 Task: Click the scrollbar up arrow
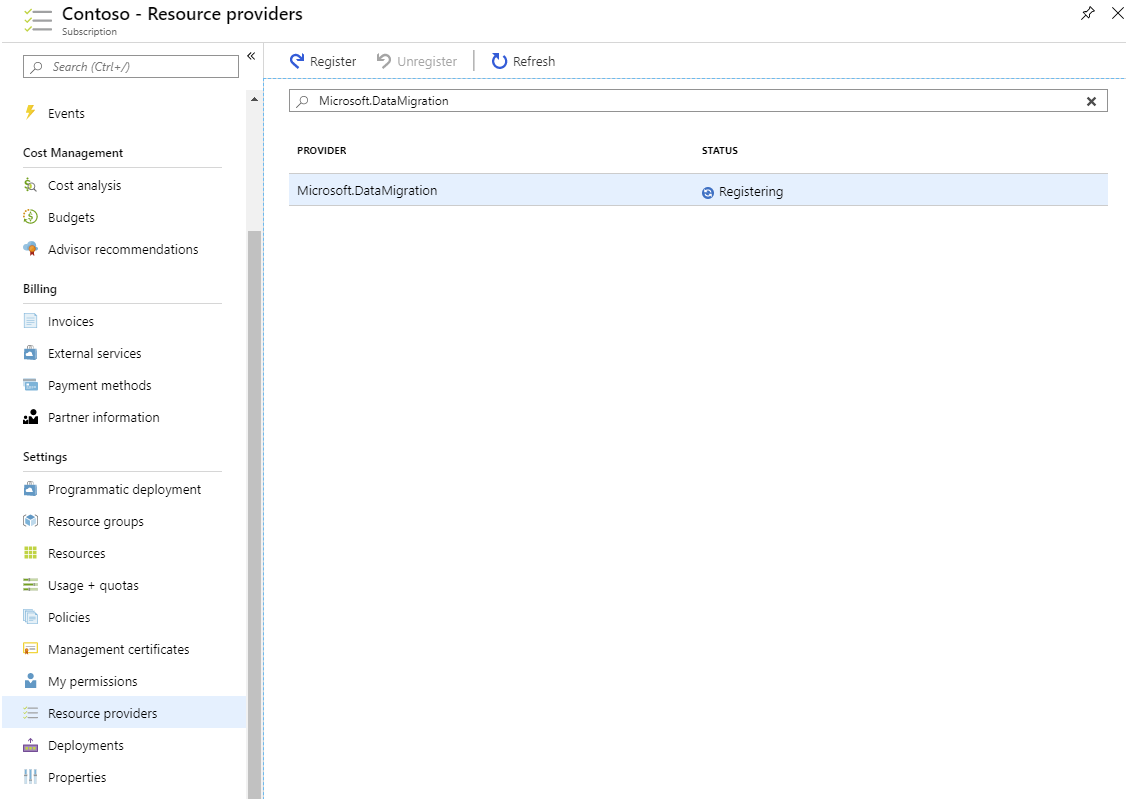click(x=254, y=99)
